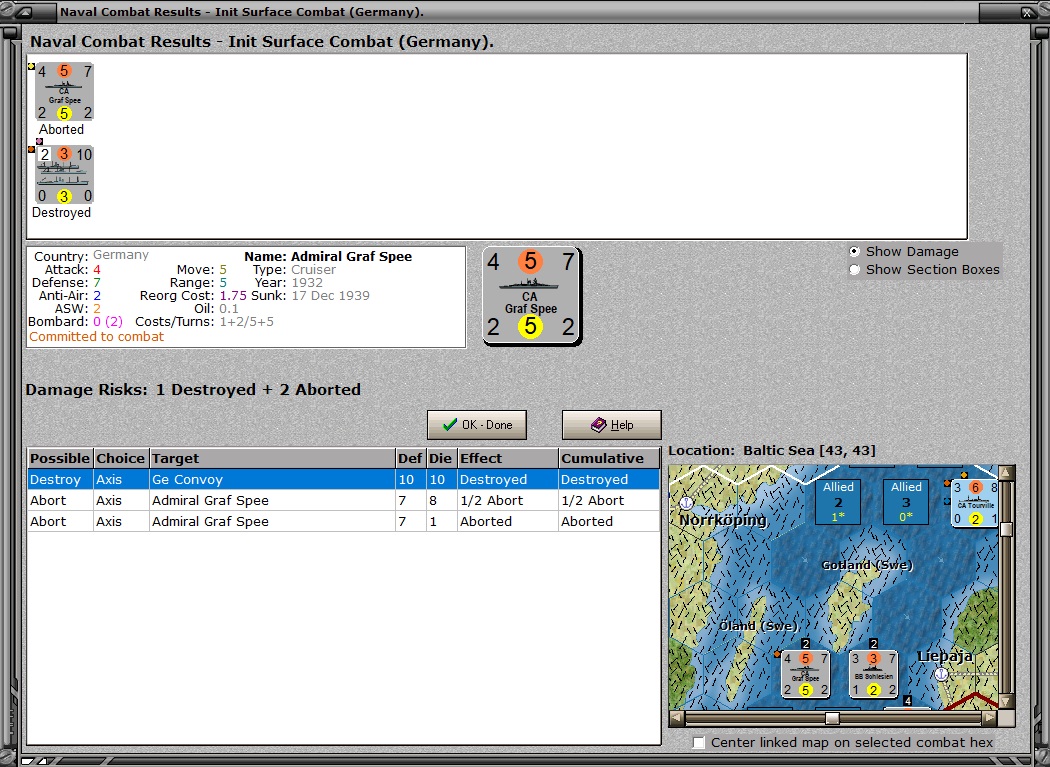Click the Damage Risks summary text
The height and width of the screenshot is (767, 1050).
click(x=193, y=390)
